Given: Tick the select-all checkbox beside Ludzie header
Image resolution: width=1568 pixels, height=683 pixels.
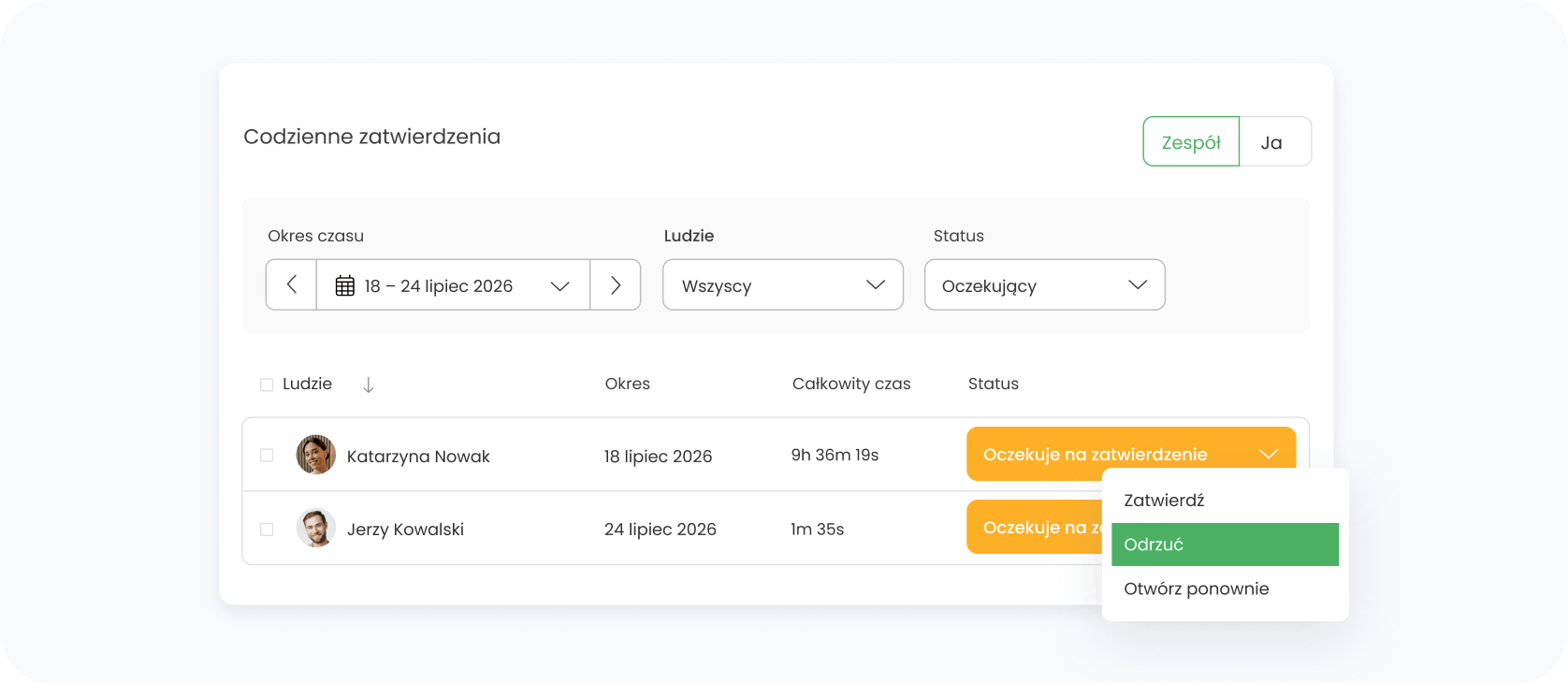Looking at the screenshot, I should click(x=267, y=385).
